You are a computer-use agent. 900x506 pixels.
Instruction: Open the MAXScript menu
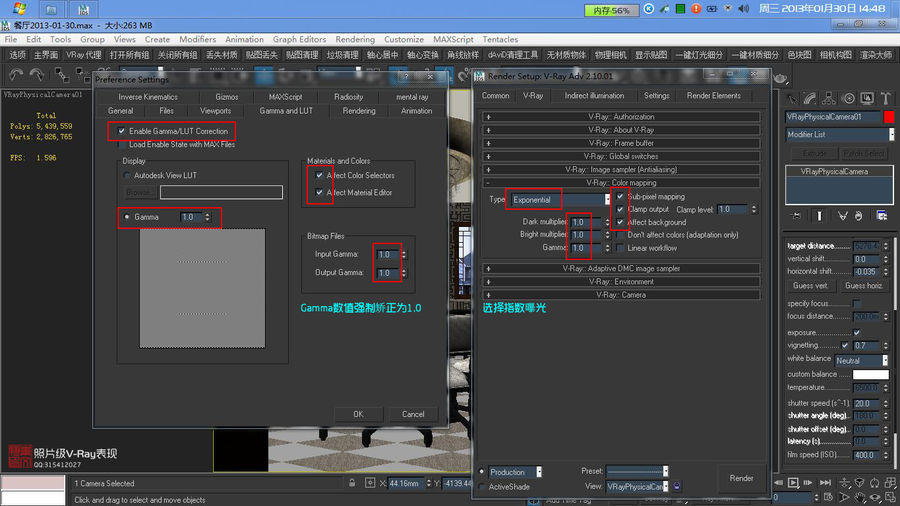(453, 39)
